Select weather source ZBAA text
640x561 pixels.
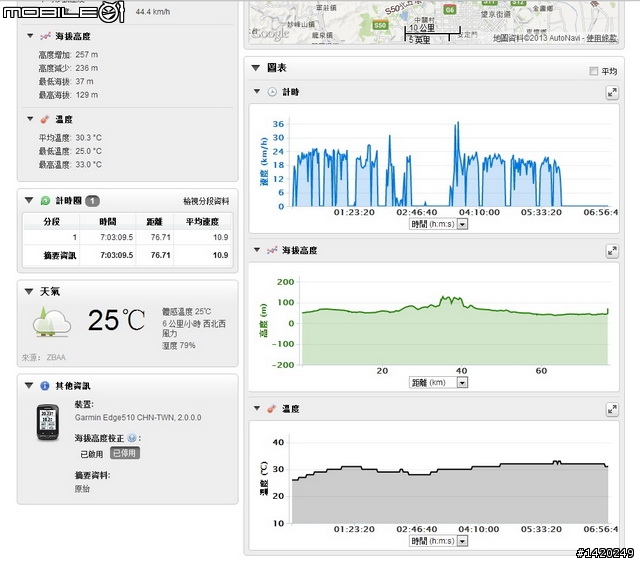(x=56, y=357)
